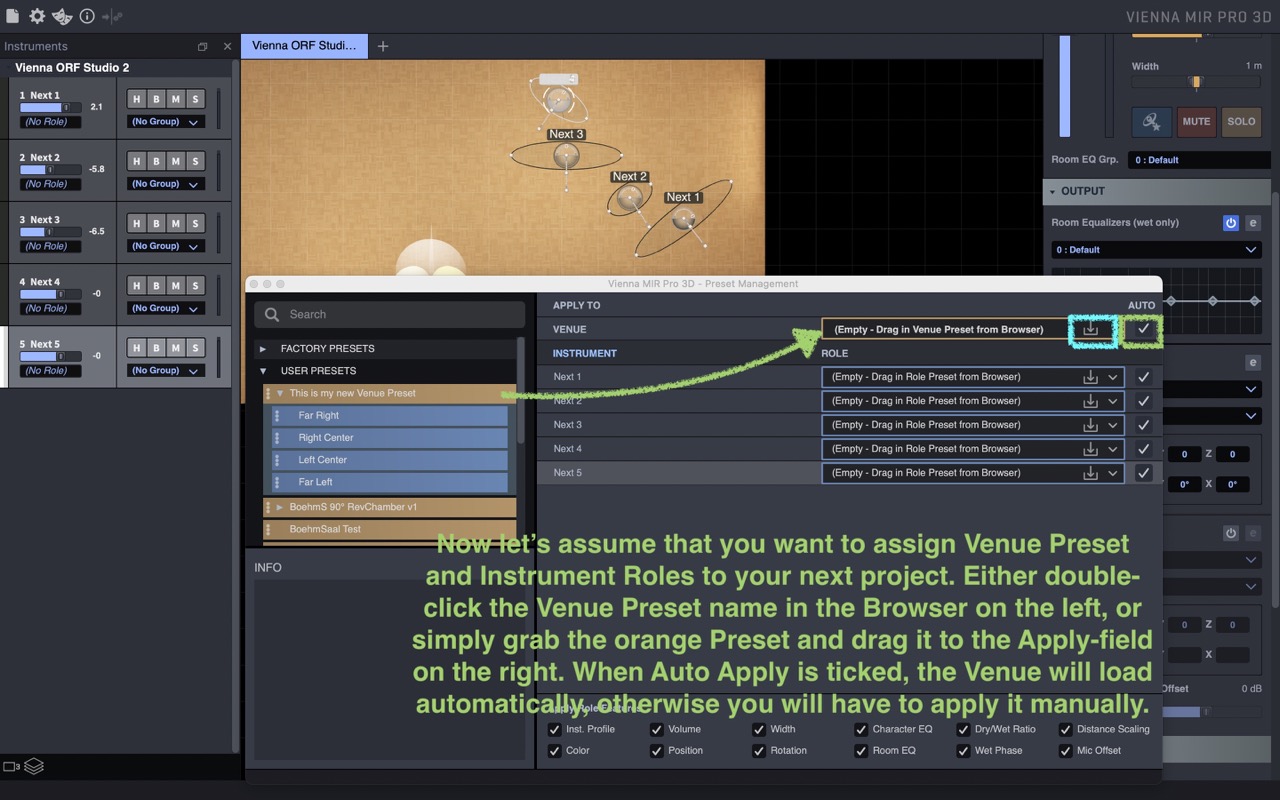Open the group dropdown for Next 1
The width and height of the screenshot is (1280, 800).
(166, 122)
